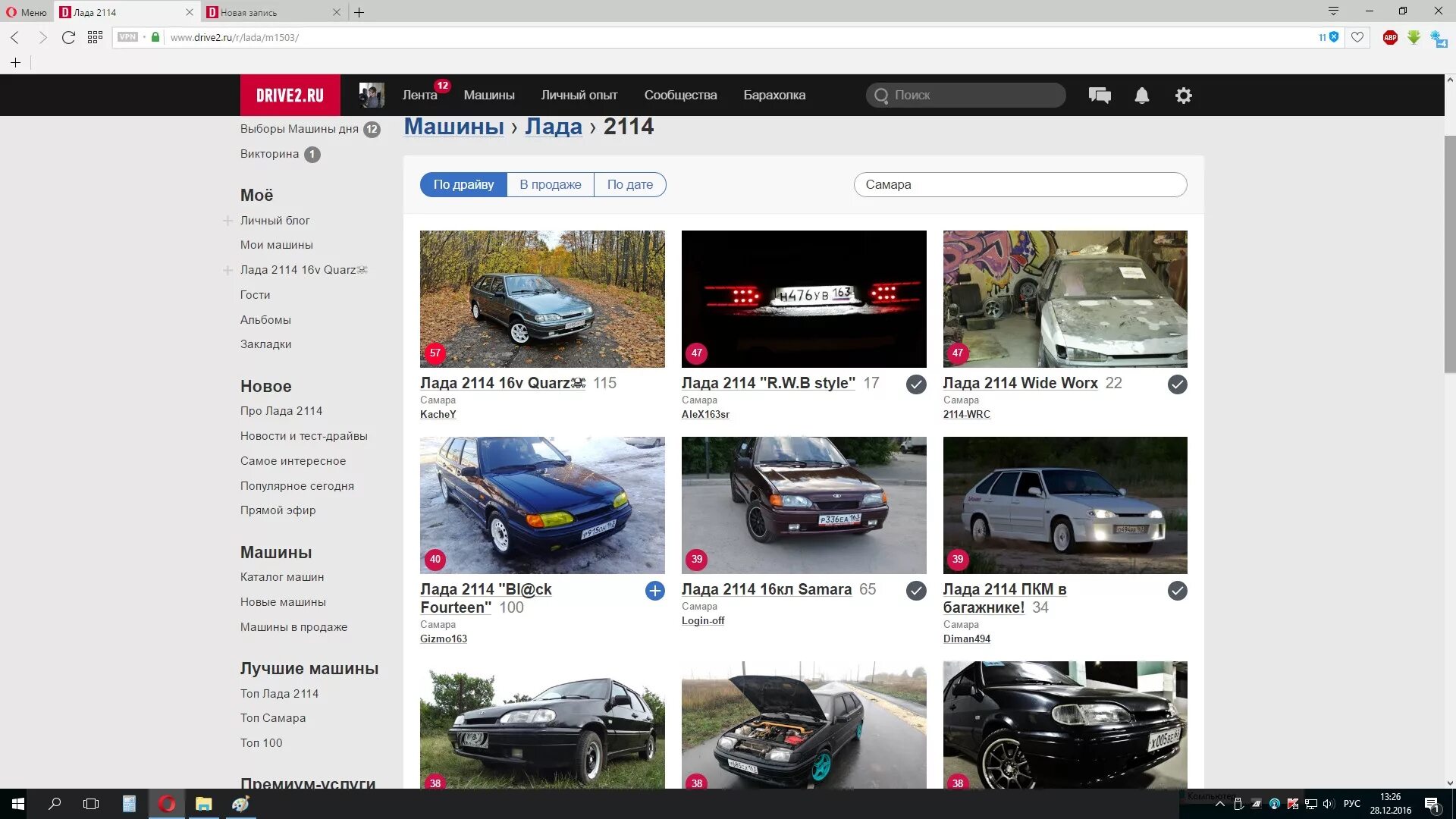Click the bookmarks heart icon
The image size is (1456, 819).
[1357, 37]
